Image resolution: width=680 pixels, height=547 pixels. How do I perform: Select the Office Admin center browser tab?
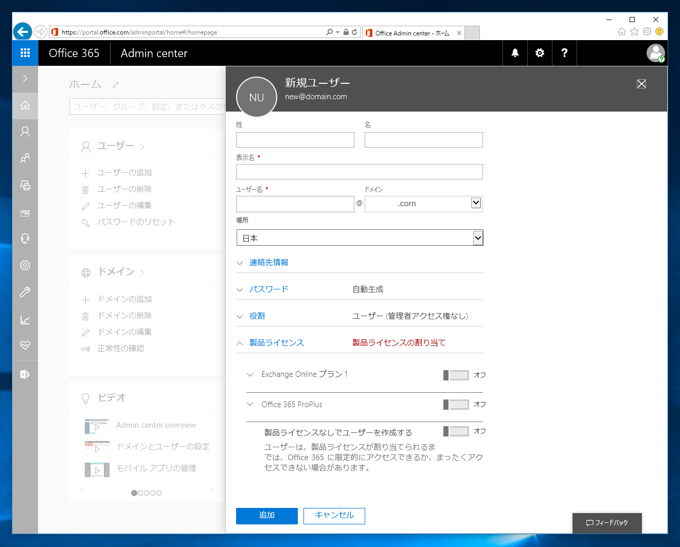(x=413, y=33)
